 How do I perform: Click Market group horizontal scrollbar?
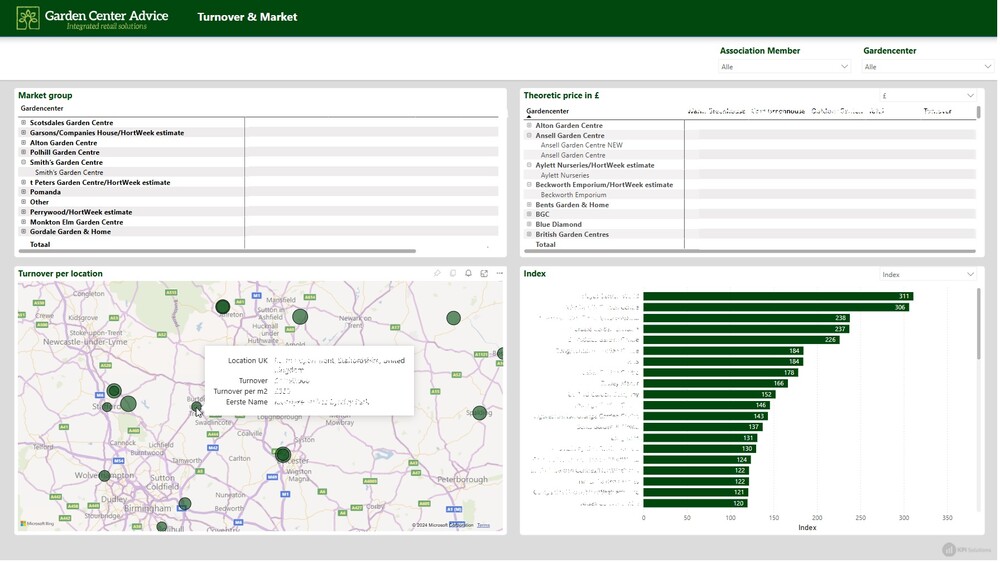coord(217,251)
